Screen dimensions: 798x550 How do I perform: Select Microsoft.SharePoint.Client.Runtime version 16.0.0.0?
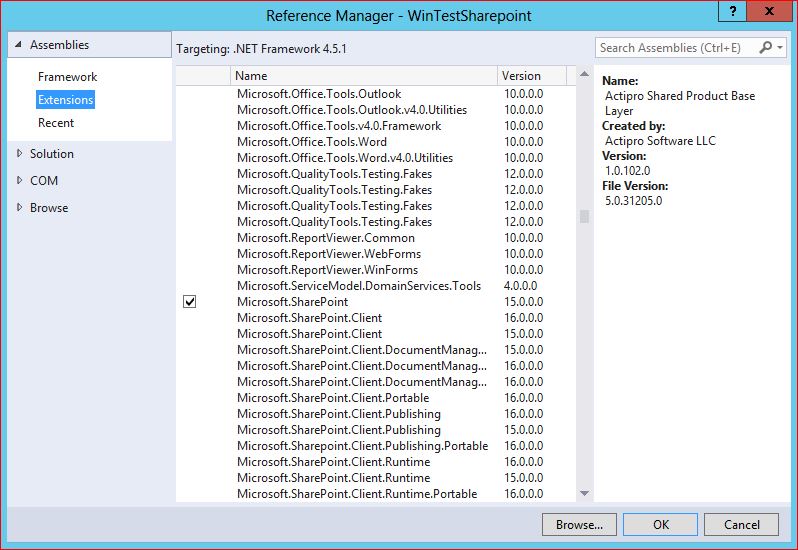(376, 461)
